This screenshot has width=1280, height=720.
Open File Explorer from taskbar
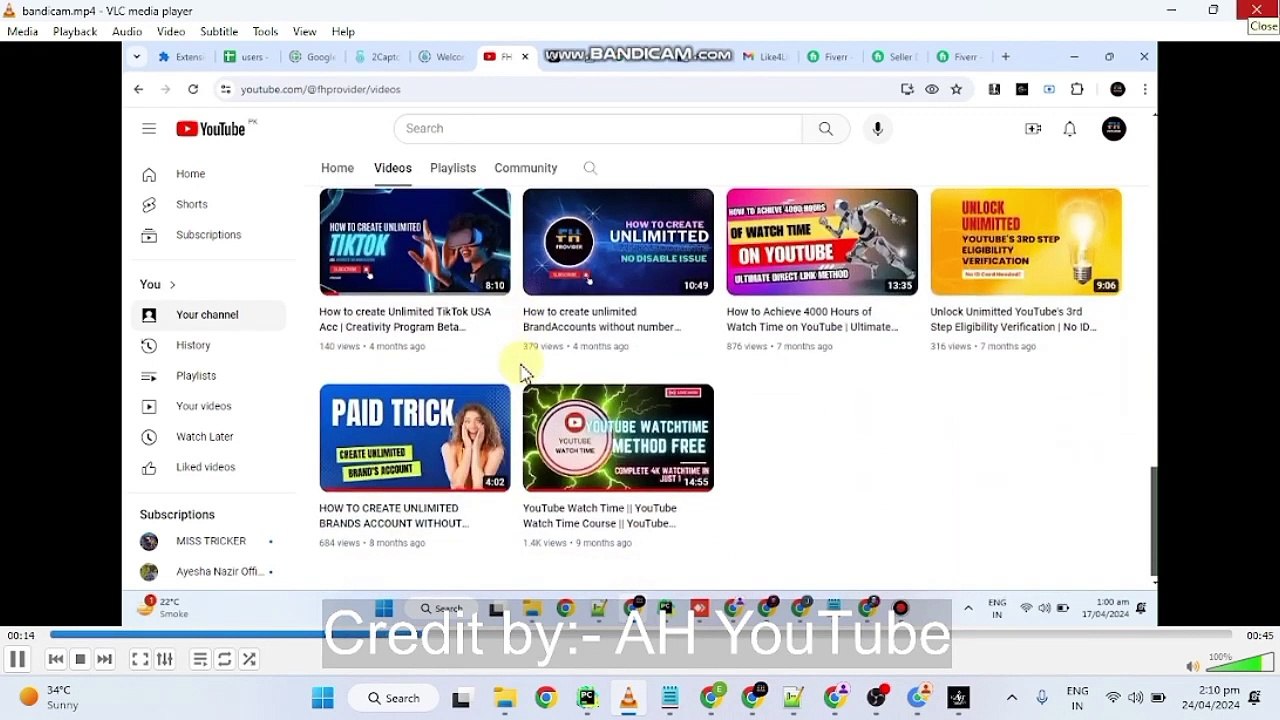[504, 698]
